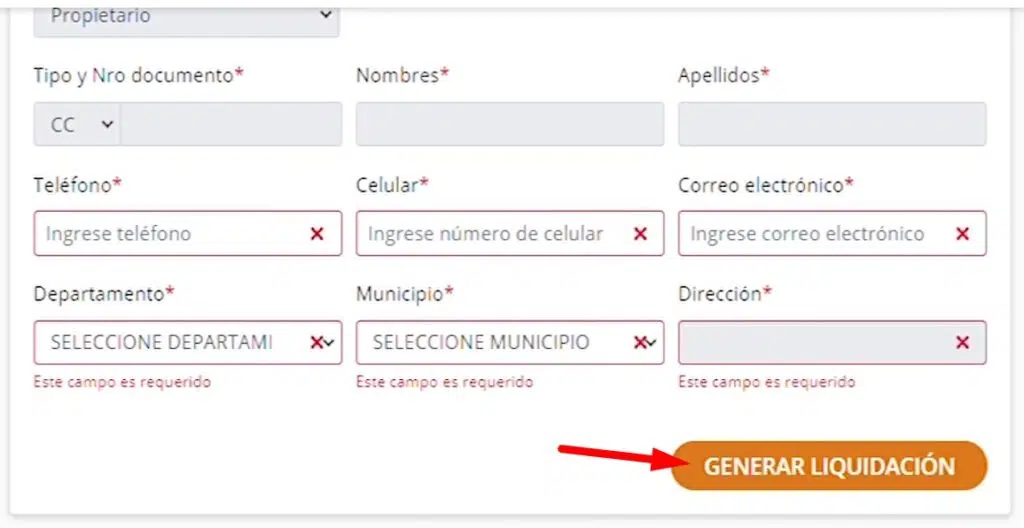Focus the Ingrese teléfono input field
The image size is (1024, 528).
(x=187, y=233)
